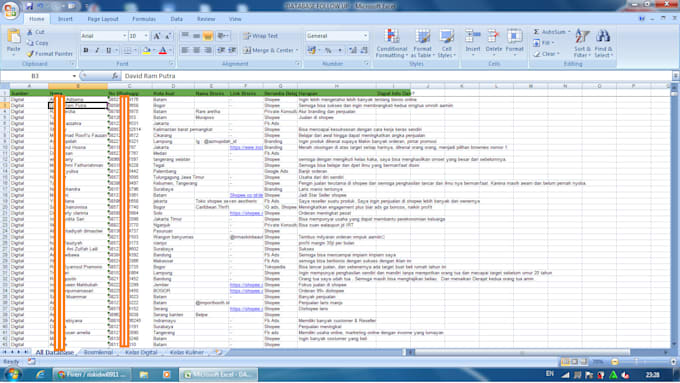Screen dimensions: 680x383
Task: Open Sort & Filter
Action: [x=582, y=43]
